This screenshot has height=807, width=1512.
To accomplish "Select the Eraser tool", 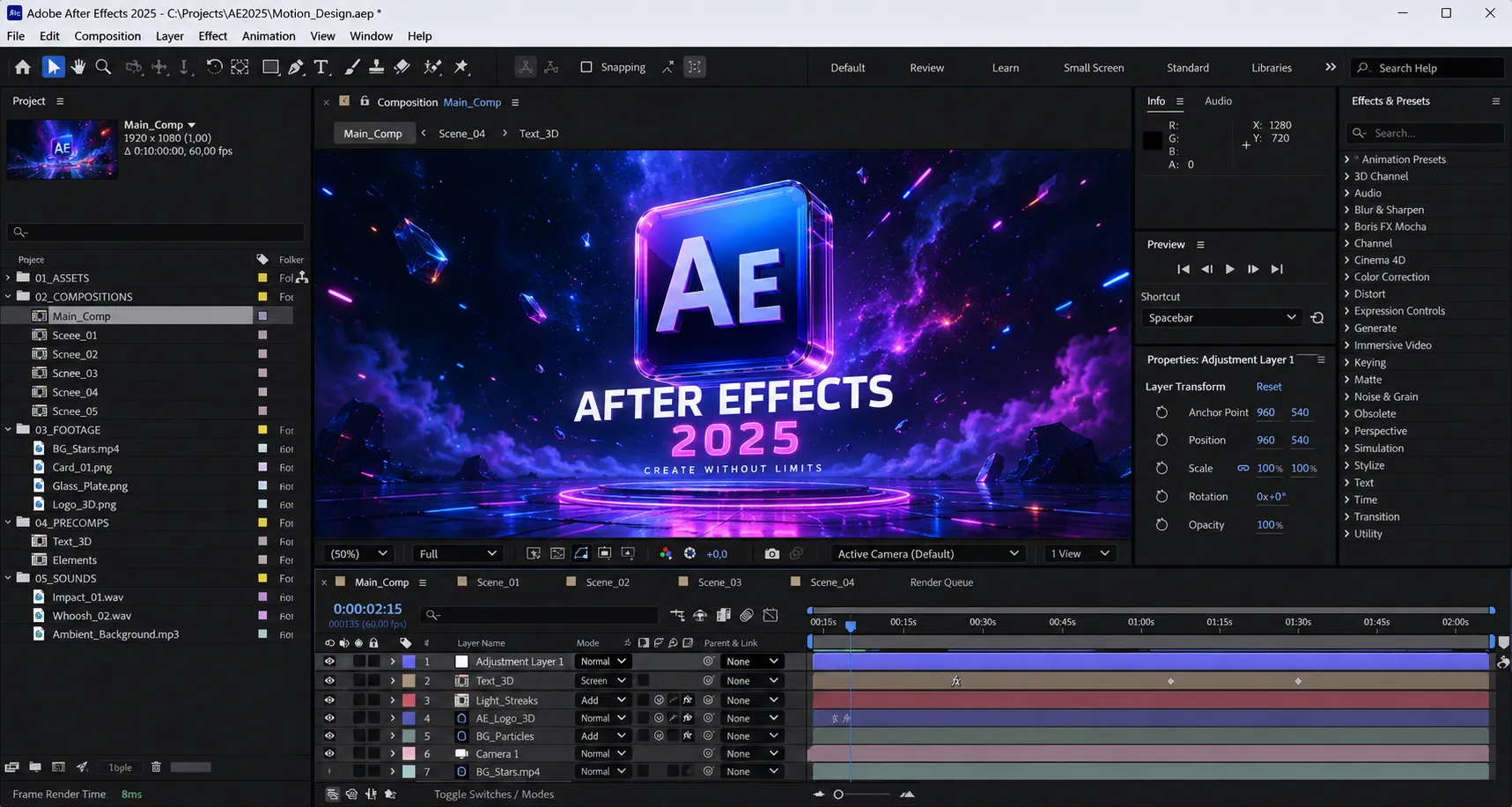I will point(402,67).
